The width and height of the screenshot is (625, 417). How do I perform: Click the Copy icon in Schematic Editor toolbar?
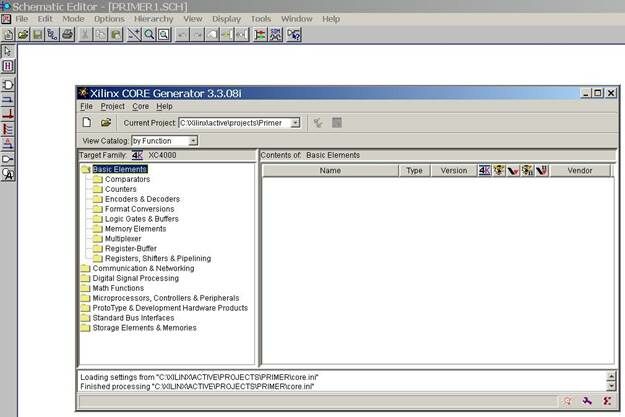tap(100, 35)
